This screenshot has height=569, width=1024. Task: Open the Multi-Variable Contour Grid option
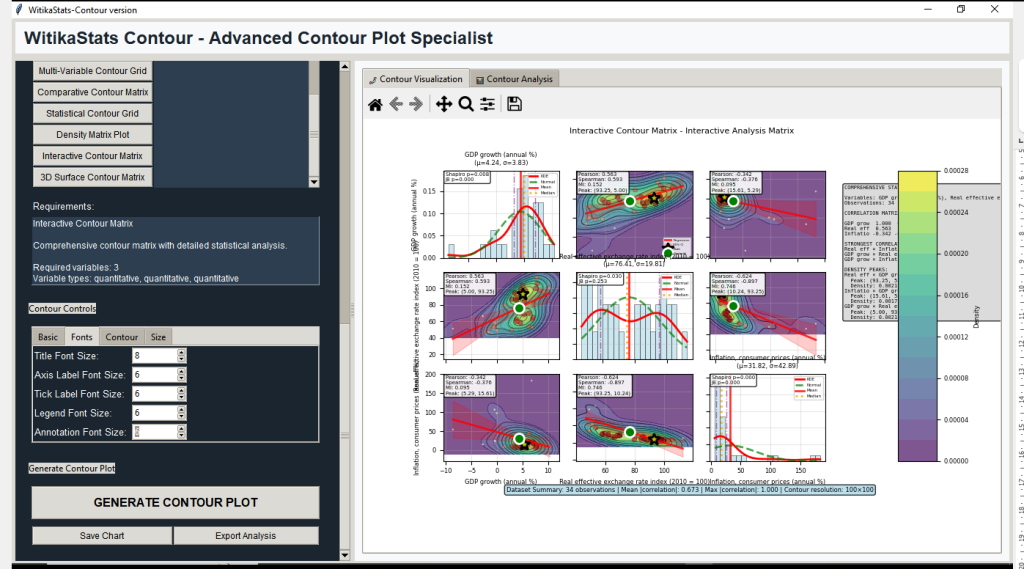pos(93,71)
